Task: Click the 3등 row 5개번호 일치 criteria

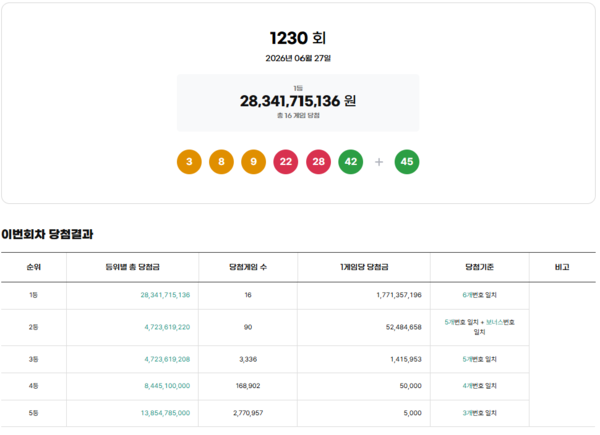Action: point(479,359)
